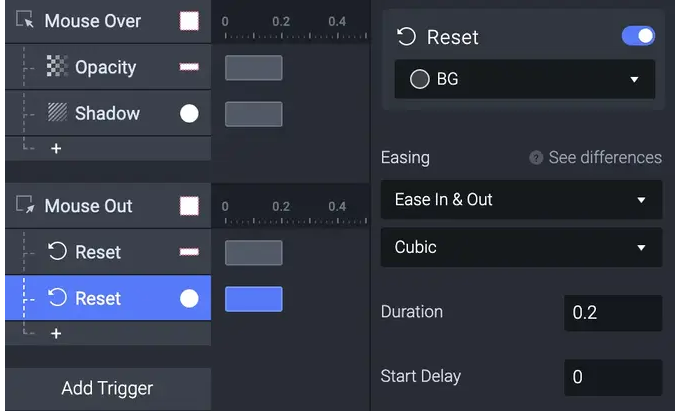The width and height of the screenshot is (677, 415).
Task: Select the Opacity action row
Action: pos(108,67)
